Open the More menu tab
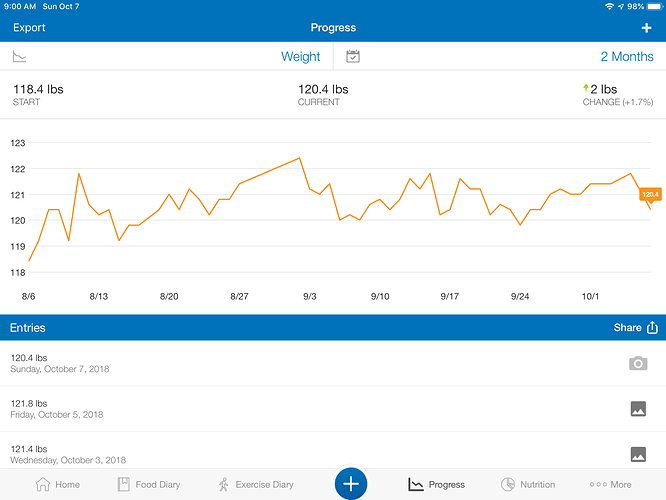Screen dimensions: 666x500 tap(610, 484)
